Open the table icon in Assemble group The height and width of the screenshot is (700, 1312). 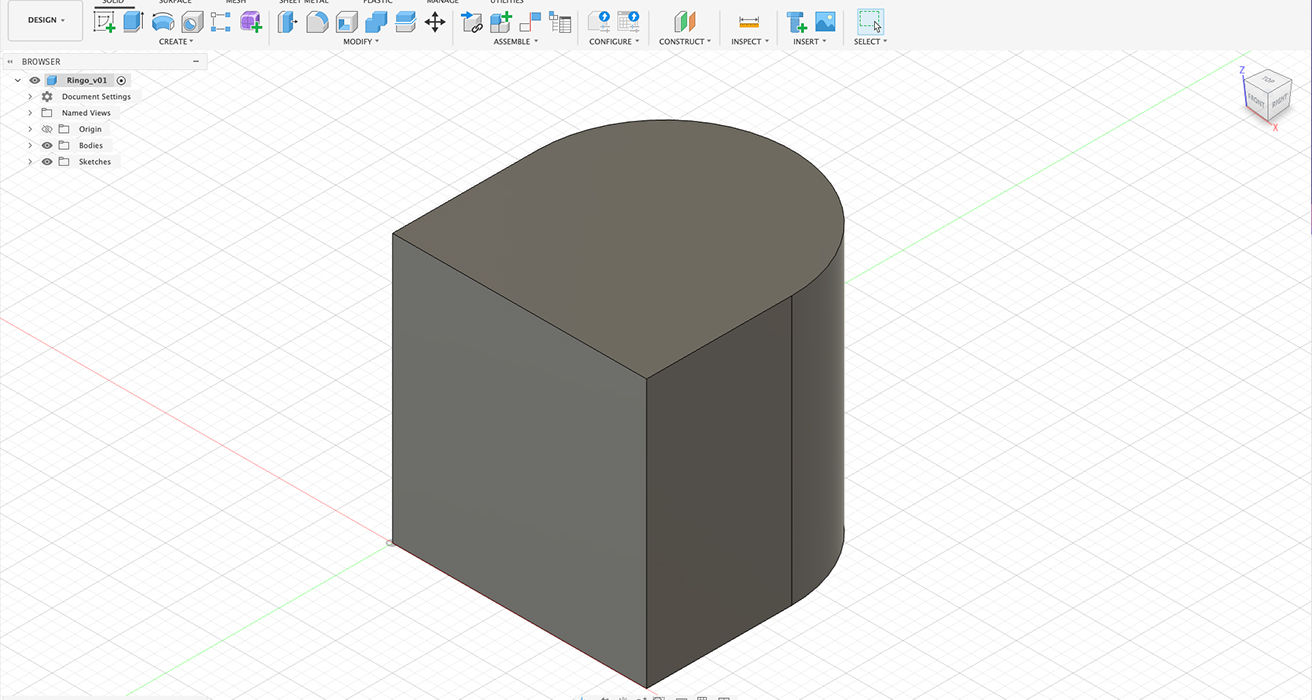tap(560, 21)
